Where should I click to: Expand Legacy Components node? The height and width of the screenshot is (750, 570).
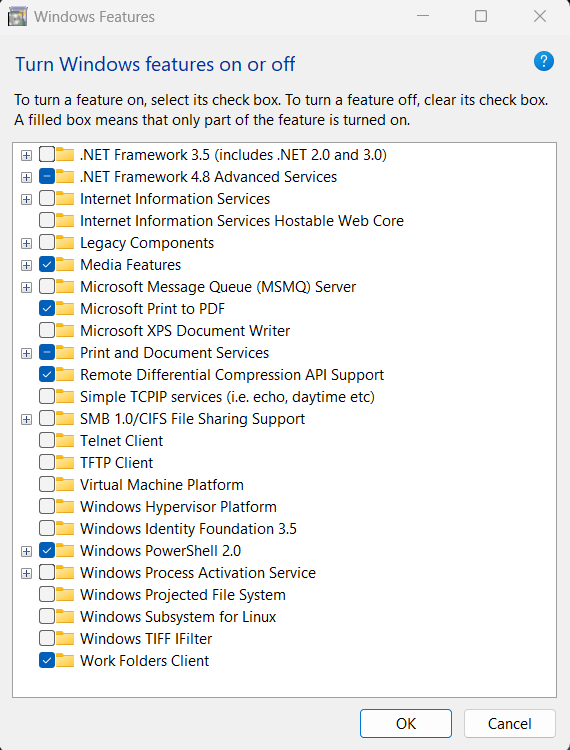click(x=26, y=243)
